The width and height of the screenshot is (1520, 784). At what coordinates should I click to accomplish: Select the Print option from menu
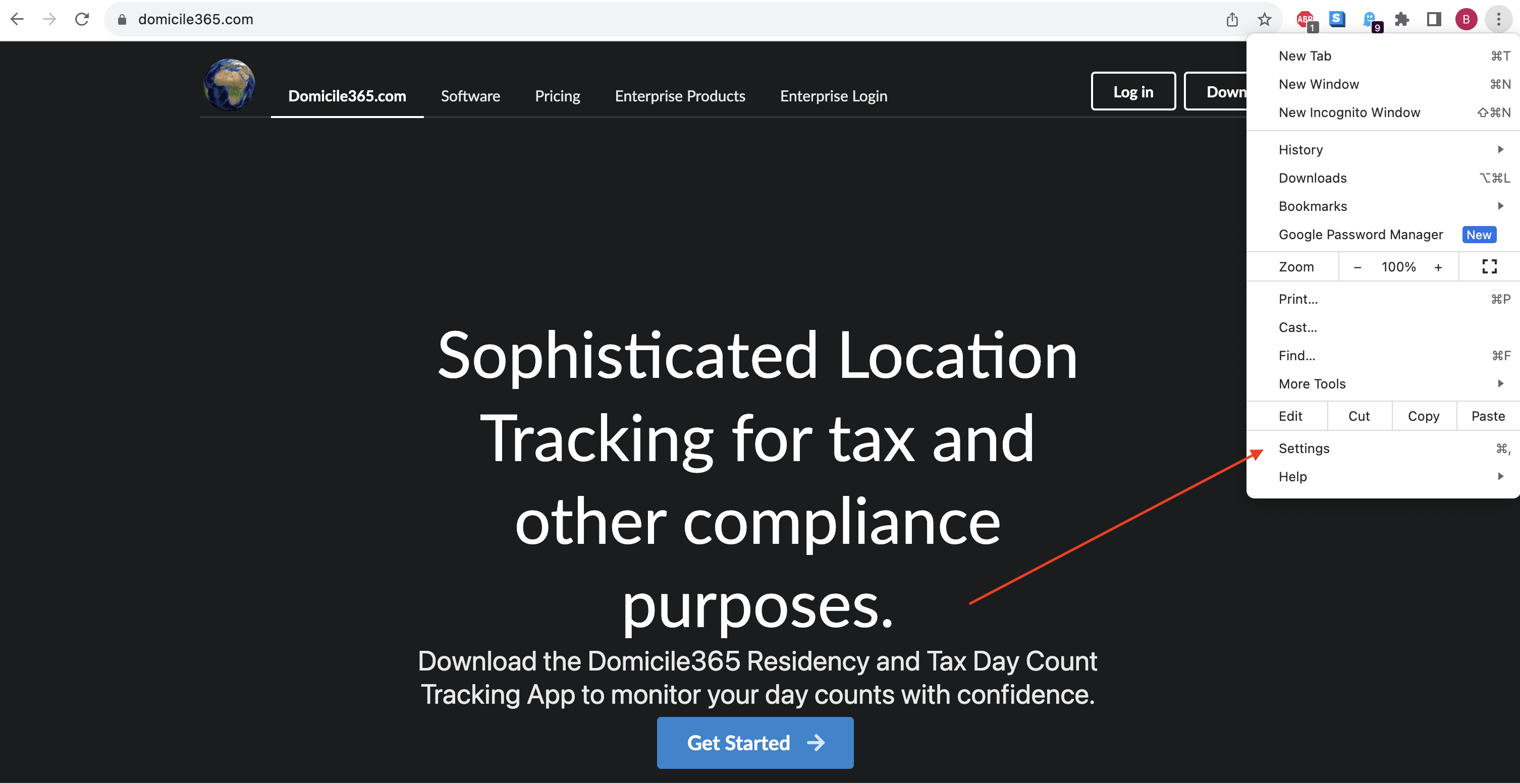click(x=1297, y=298)
